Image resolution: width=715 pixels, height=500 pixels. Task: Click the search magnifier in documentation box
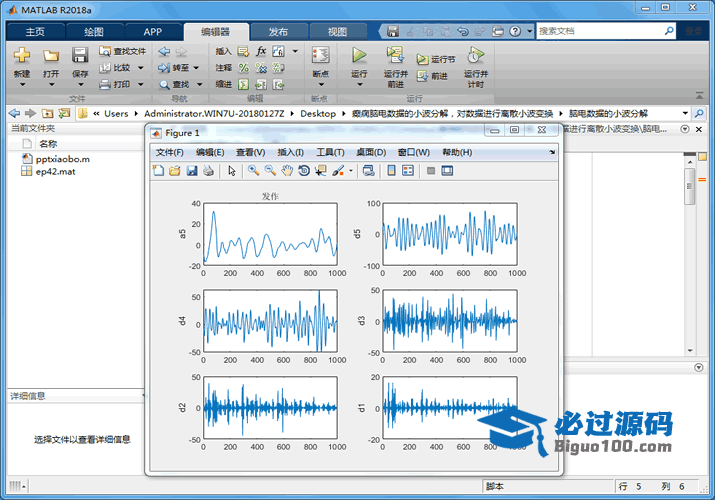[x=669, y=31]
